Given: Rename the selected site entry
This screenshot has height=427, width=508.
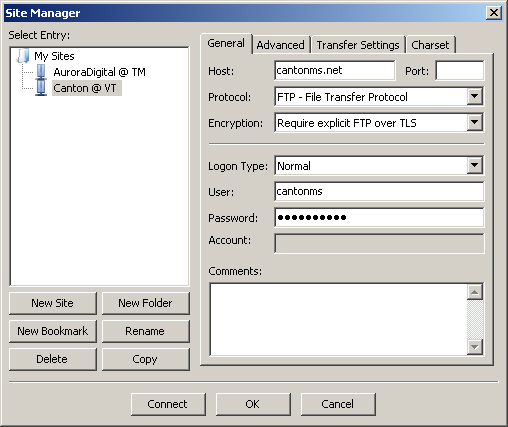Looking at the screenshot, I should (145, 331).
